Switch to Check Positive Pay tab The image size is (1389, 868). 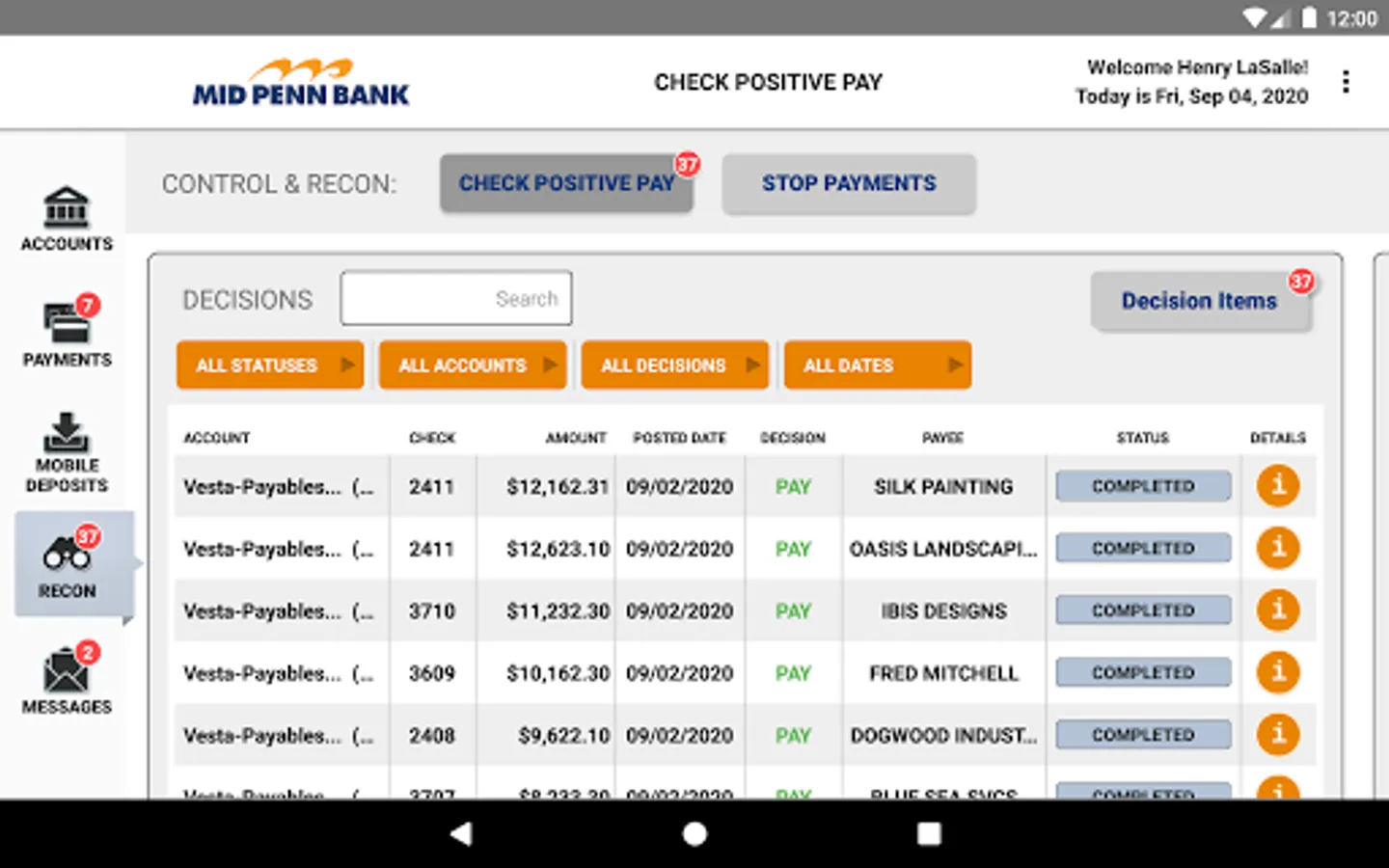(567, 183)
